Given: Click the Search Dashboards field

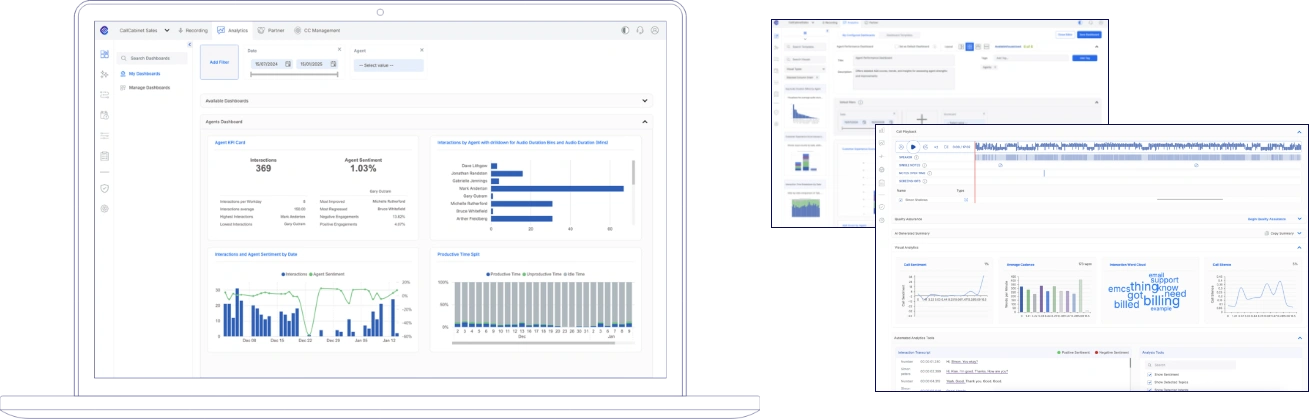Looking at the screenshot, I should point(151,58).
